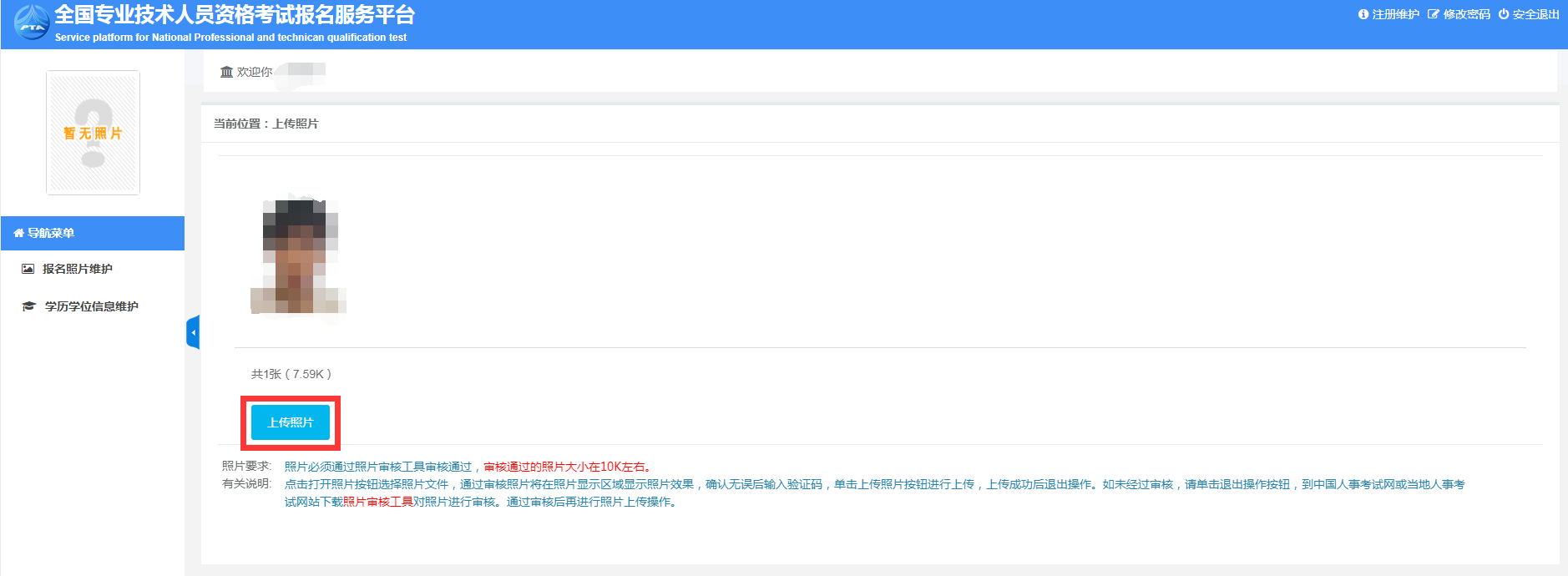The height and width of the screenshot is (576, 1568).
Task: Click the home icon in 导航菜单 header
Action: 18,234
